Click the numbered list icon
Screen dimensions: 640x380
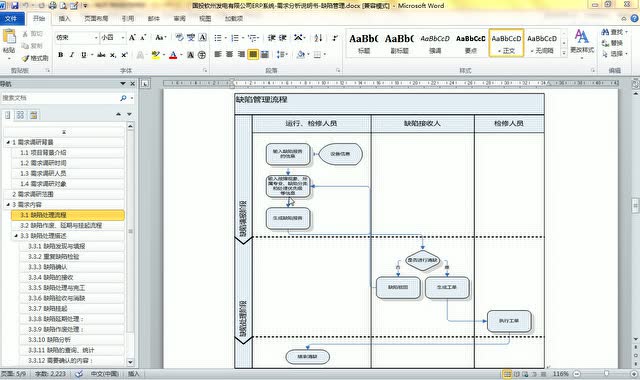pyautogui.click(x=235, y=38)
